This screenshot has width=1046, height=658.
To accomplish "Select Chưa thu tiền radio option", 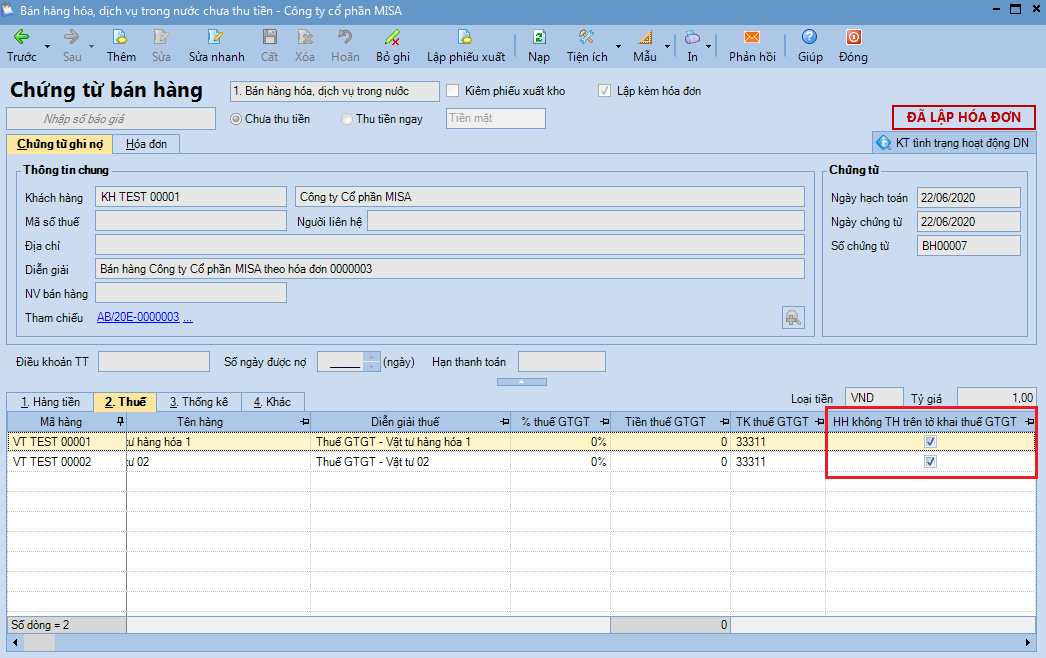I will (235, 119).
